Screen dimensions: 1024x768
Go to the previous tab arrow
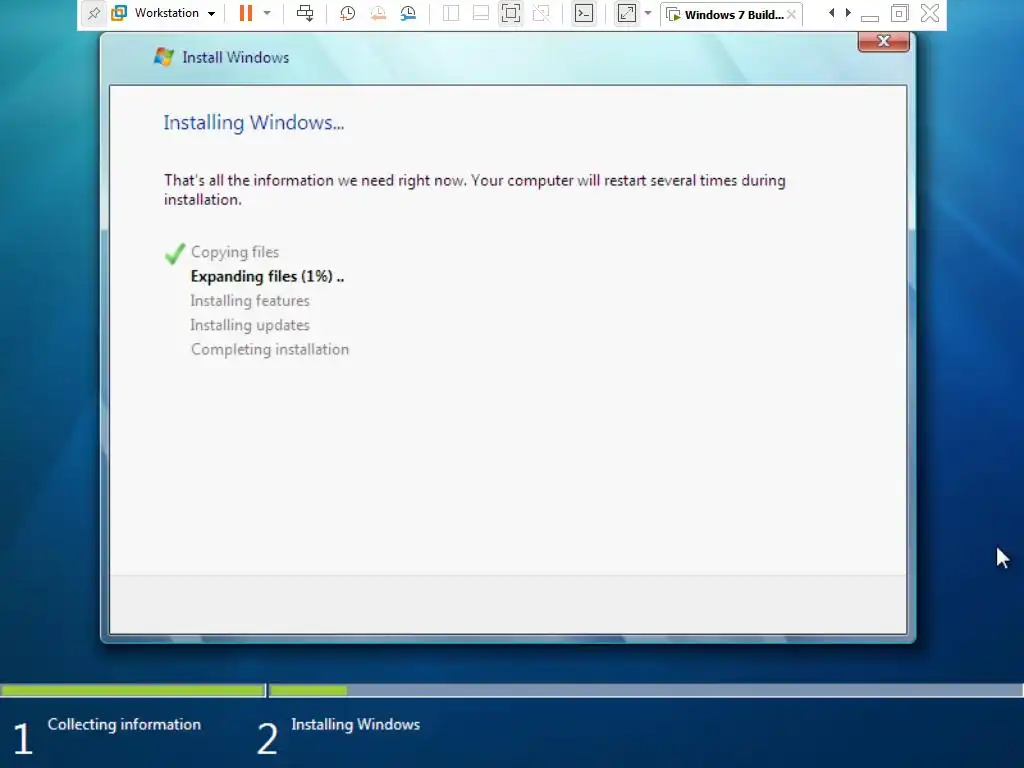[x=831, y=13]
